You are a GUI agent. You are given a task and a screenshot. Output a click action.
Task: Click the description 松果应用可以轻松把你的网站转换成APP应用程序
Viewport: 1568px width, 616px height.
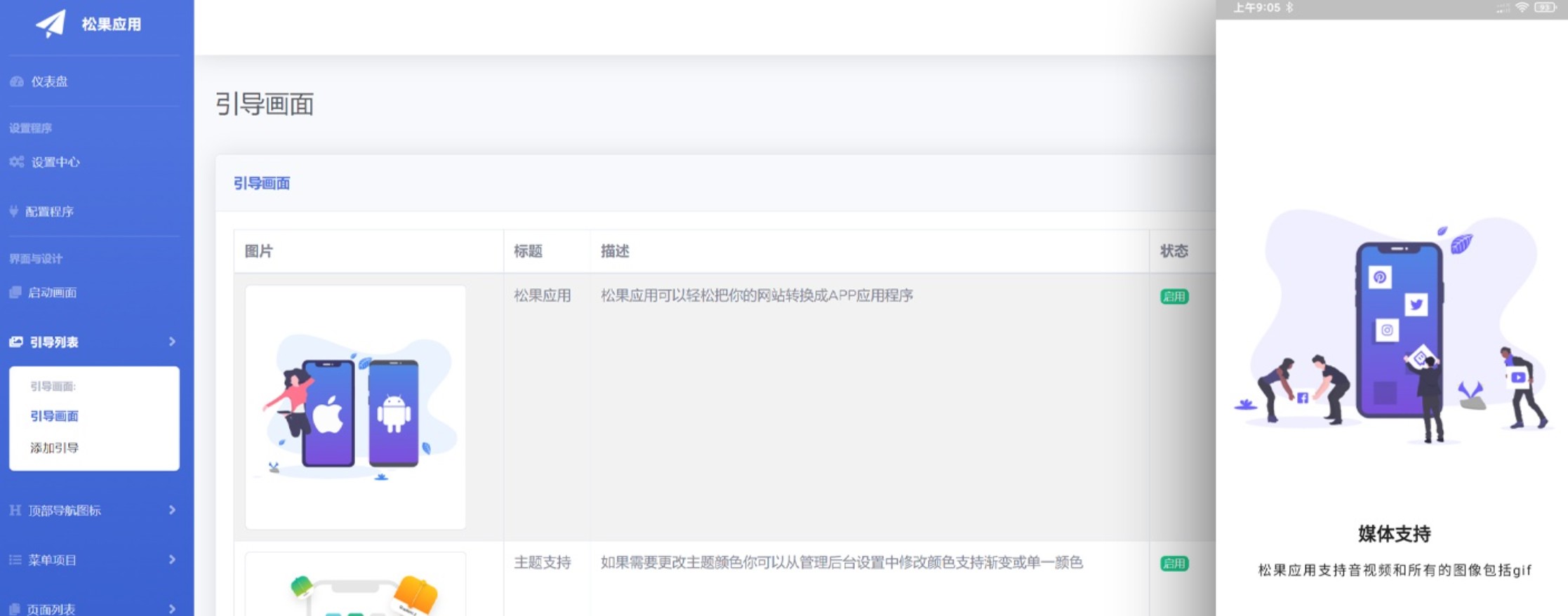[757, 295]
